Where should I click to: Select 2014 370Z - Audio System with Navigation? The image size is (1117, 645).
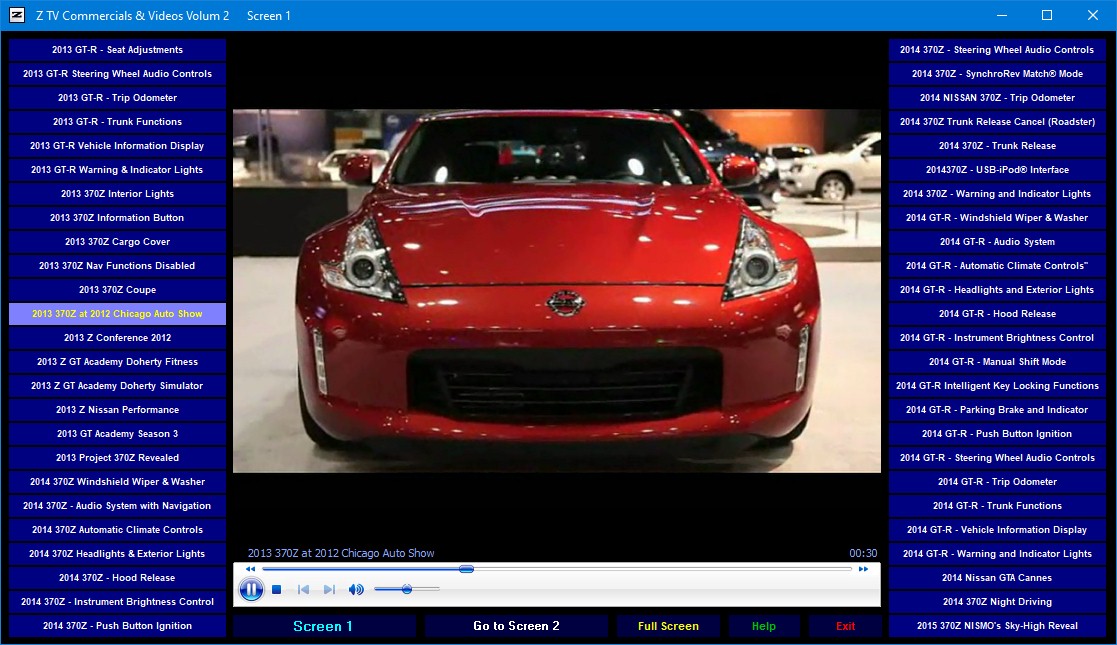pyautogui.click(x=118, y=505)
